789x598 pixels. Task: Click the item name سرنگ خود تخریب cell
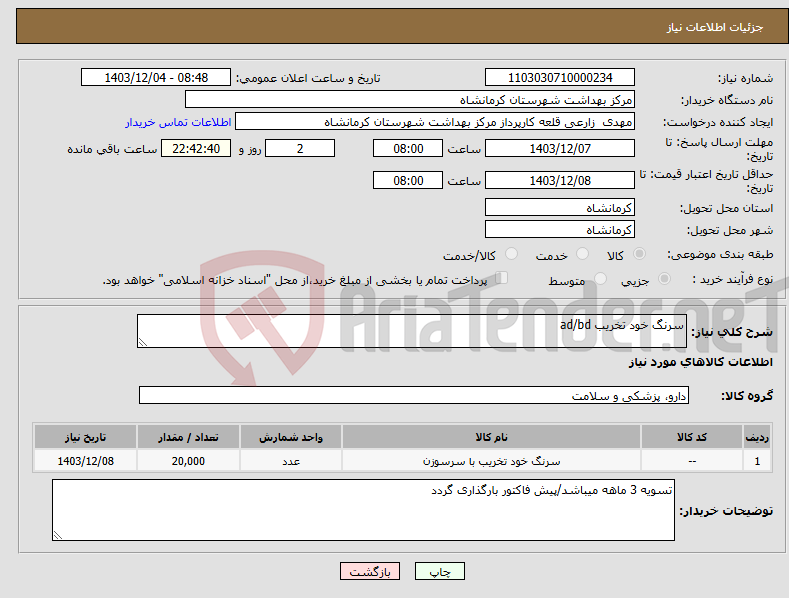pos(491,461)
